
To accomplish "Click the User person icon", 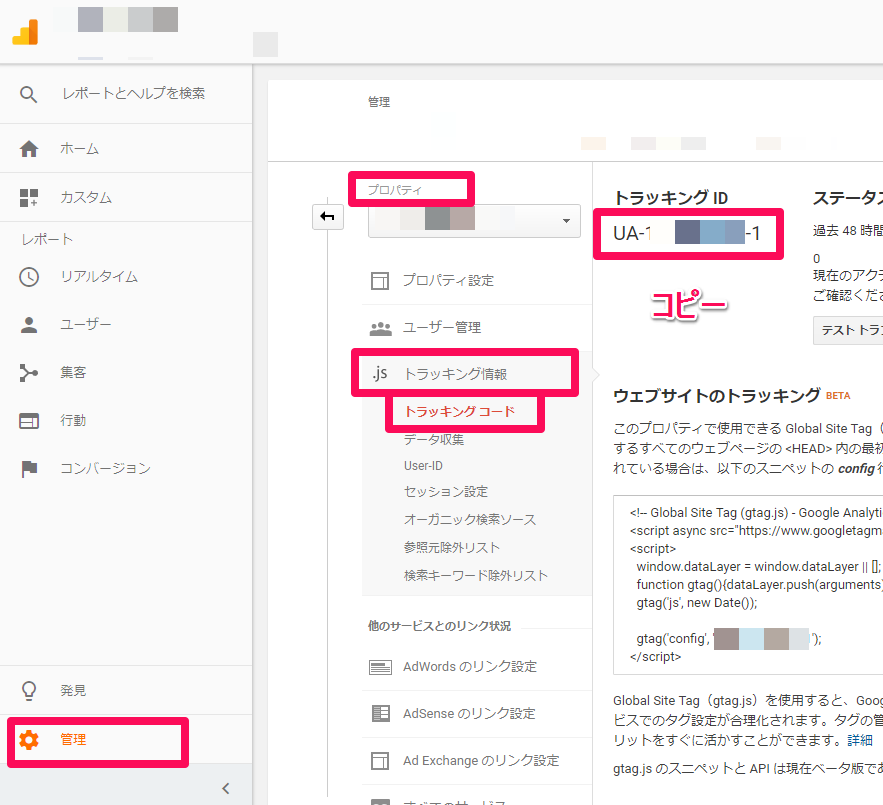I will click(x=29, y=324).
